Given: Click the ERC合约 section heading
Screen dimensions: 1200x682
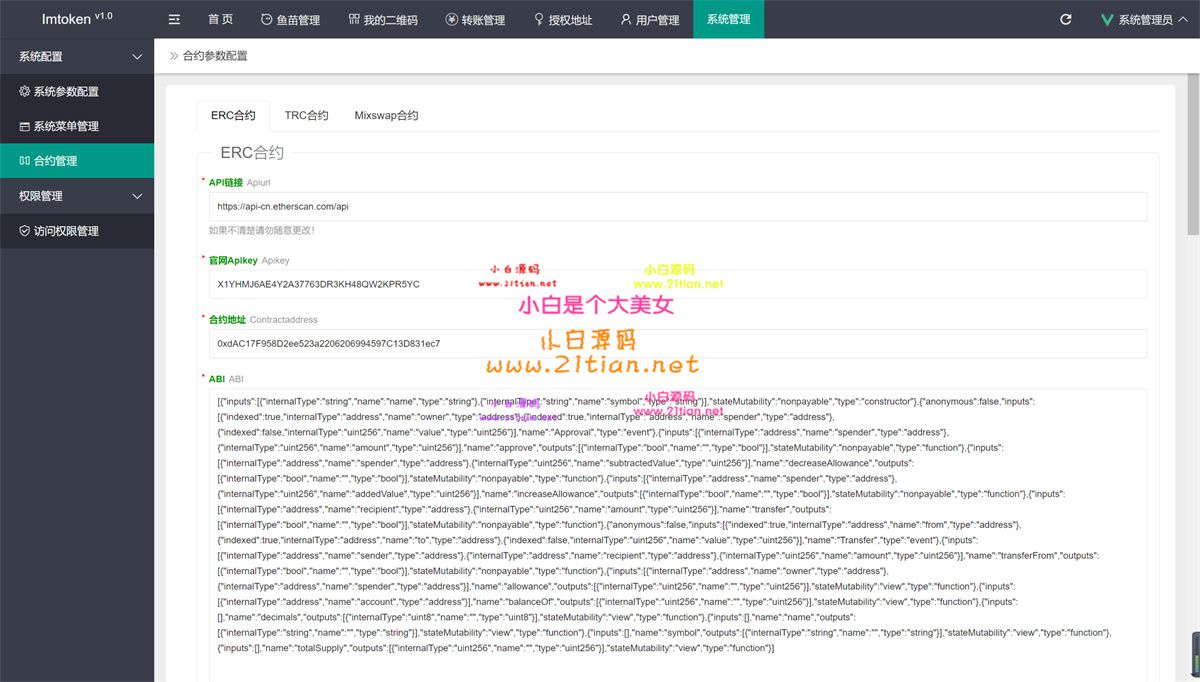Looking at the screenshot, I should (252, 153).
